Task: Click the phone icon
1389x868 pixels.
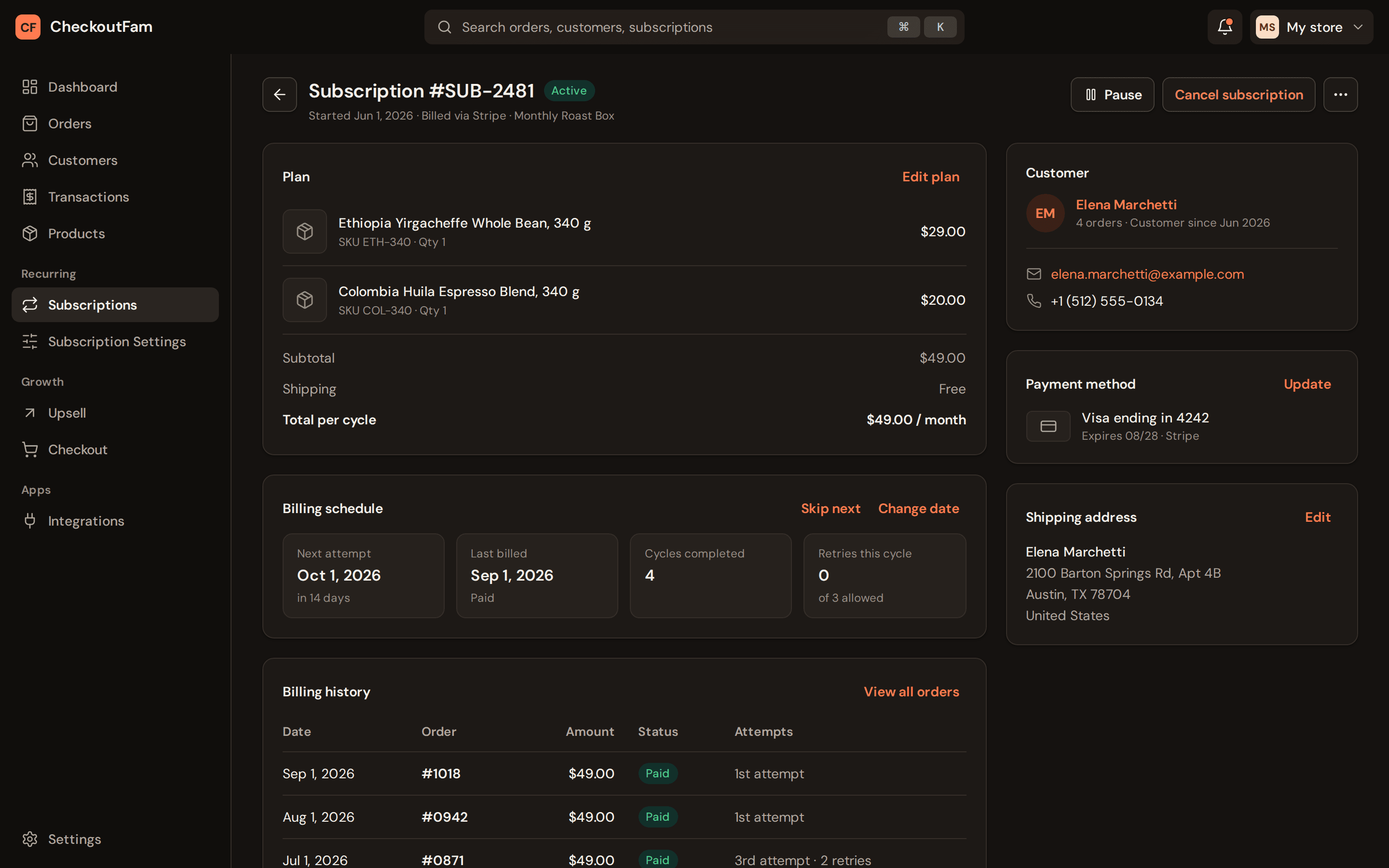Action: coord(1034,301)
